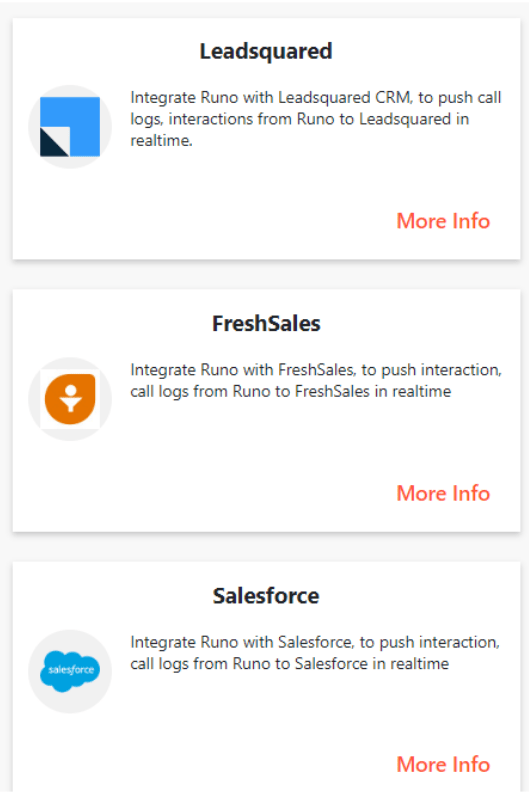529x802 pixels.
Task: Click the white funnel figure in FreshSales logo
Action: 71,398
